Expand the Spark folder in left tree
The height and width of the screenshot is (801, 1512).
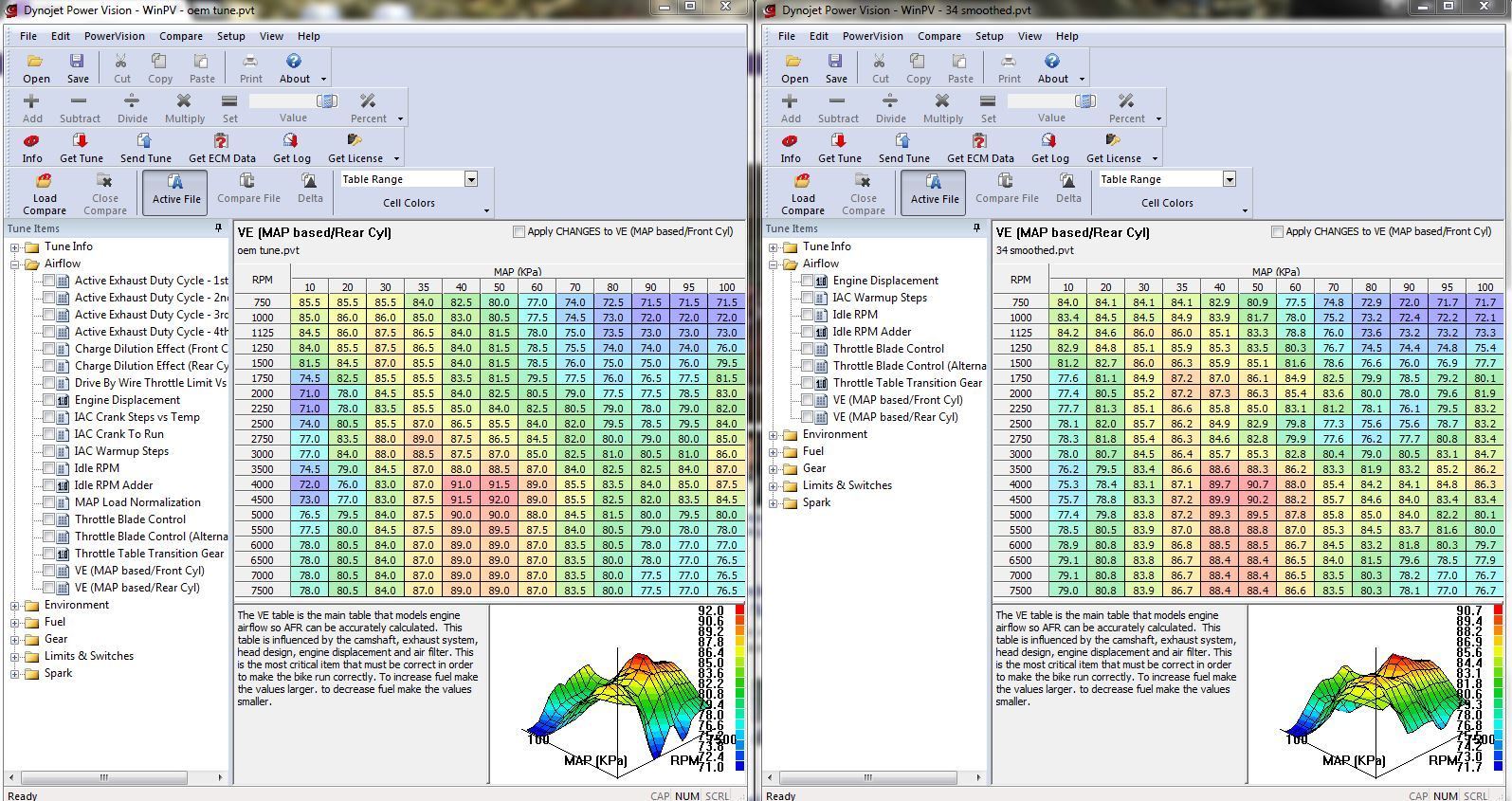15,673
